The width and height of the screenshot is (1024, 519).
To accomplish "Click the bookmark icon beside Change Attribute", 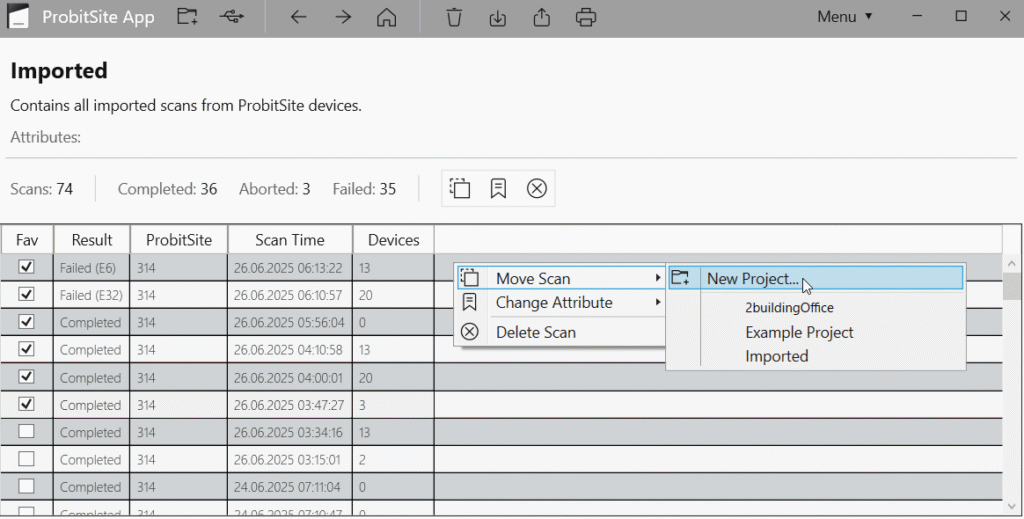I will coord(470,302).
